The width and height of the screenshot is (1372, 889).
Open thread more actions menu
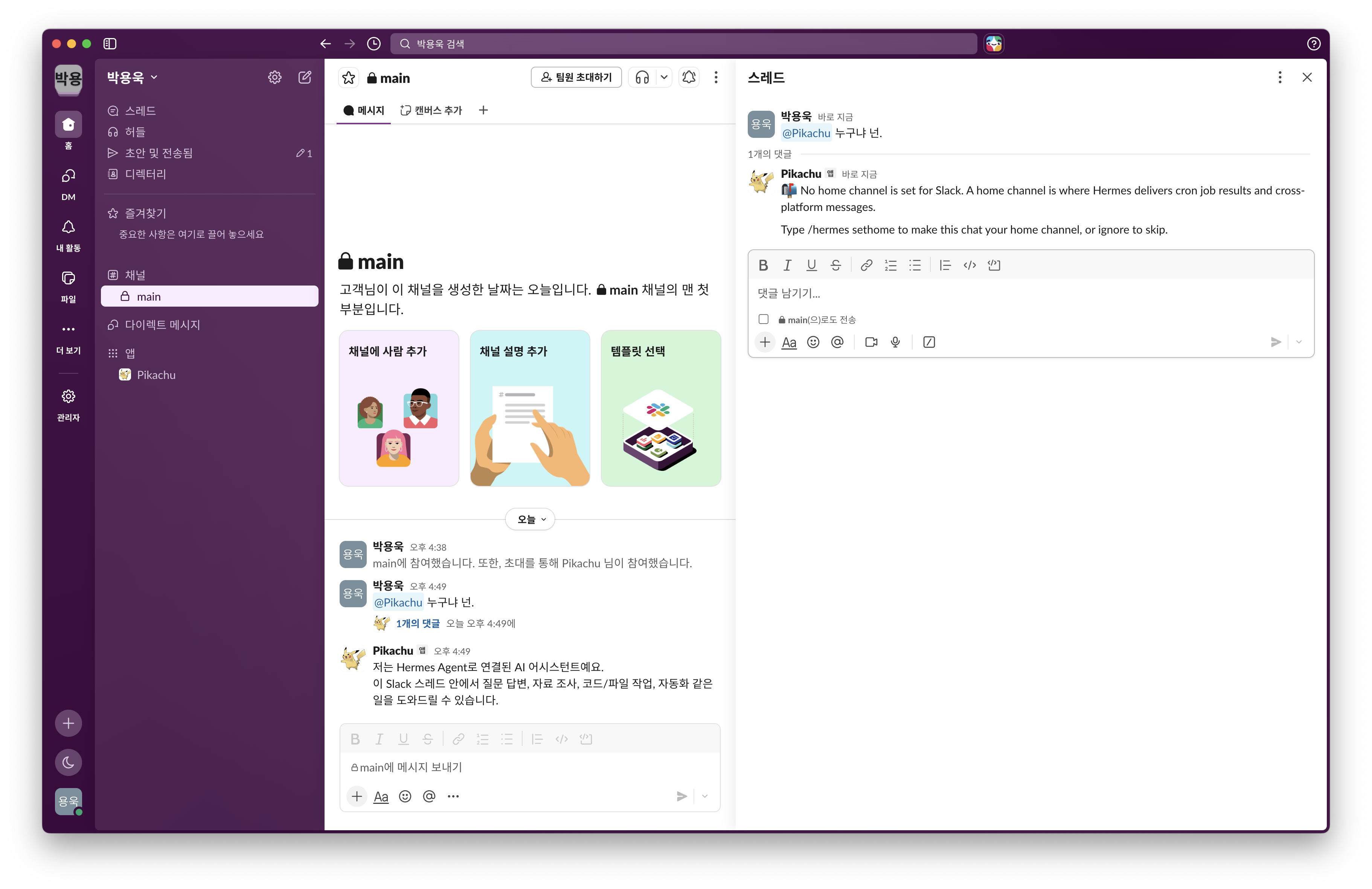[1280, 77]
